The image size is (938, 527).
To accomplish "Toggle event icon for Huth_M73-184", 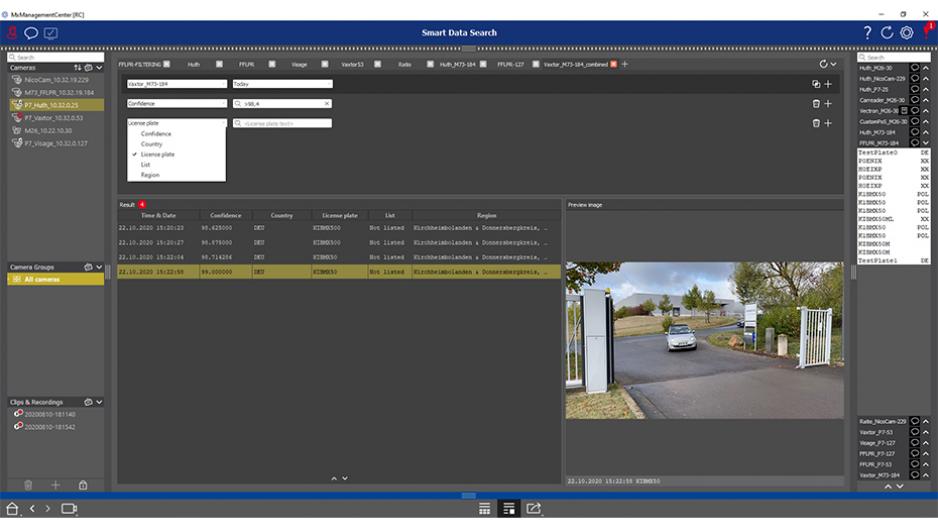I will [915, 132].
